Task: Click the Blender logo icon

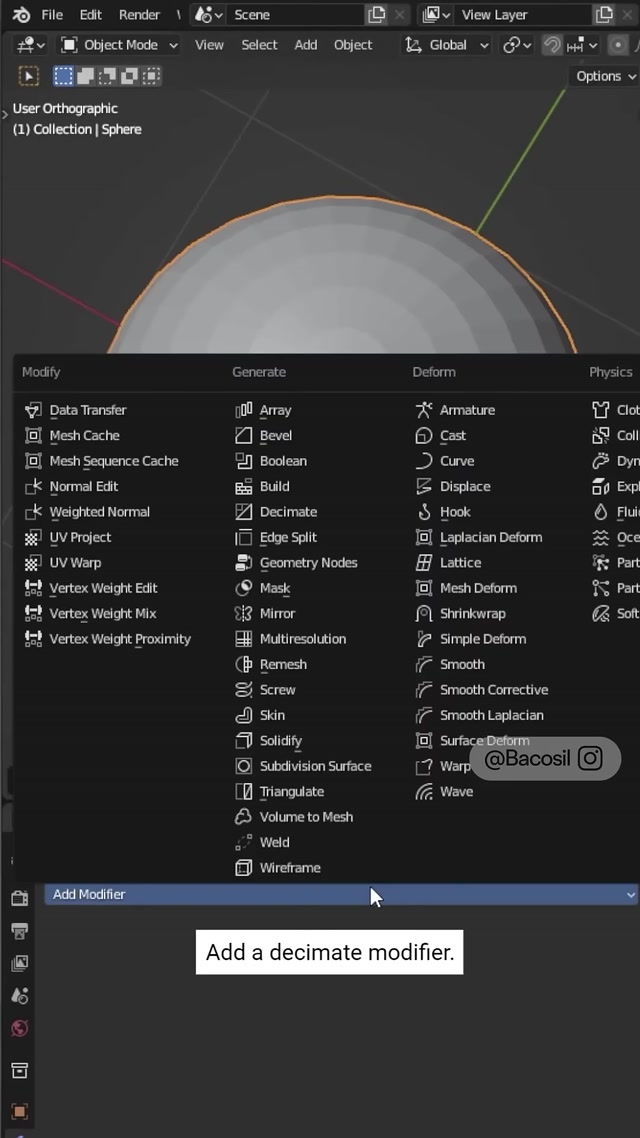Action: tap(21, 15)
